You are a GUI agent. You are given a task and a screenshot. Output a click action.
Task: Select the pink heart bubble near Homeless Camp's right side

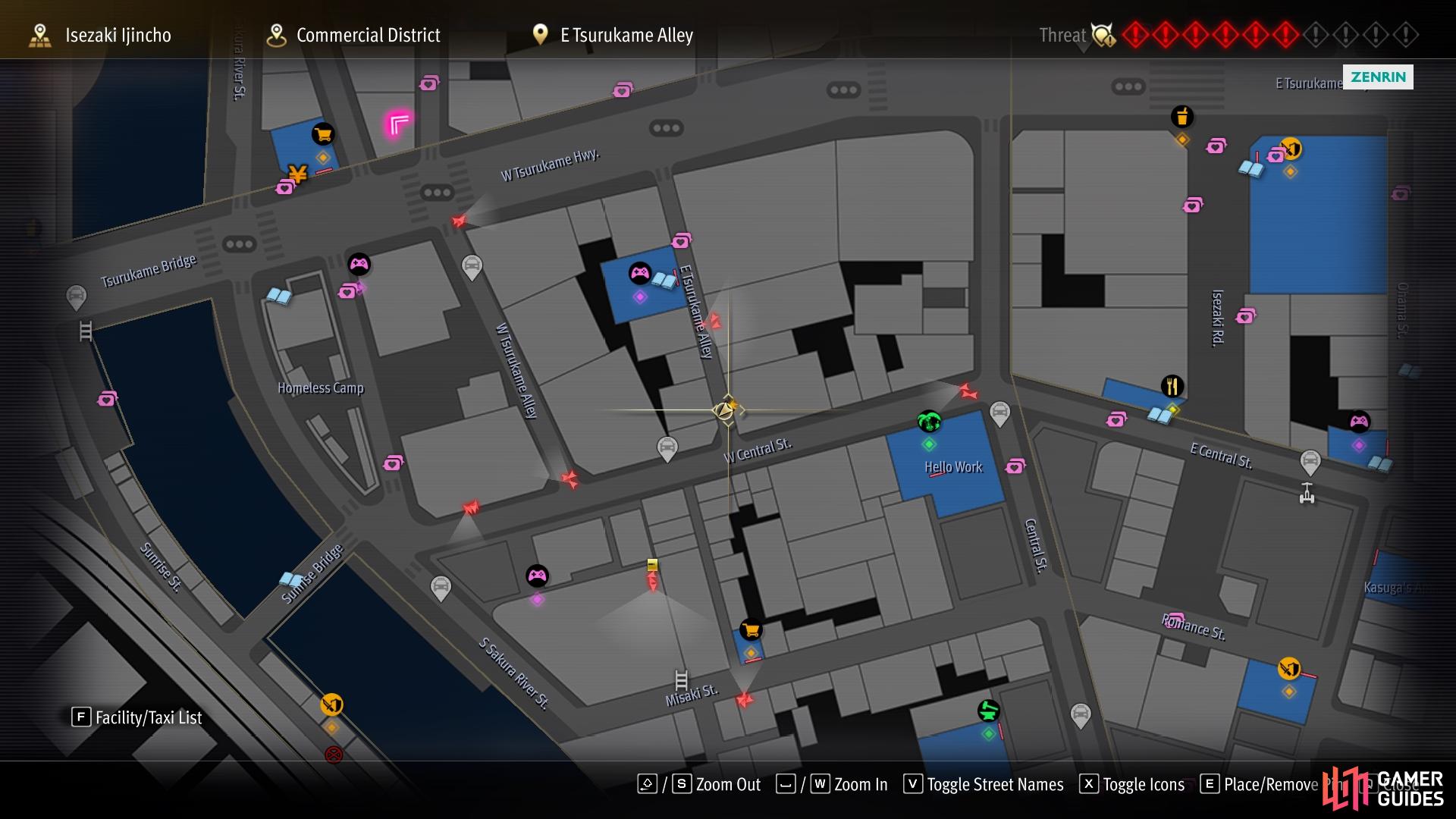[x=393, y=463]
